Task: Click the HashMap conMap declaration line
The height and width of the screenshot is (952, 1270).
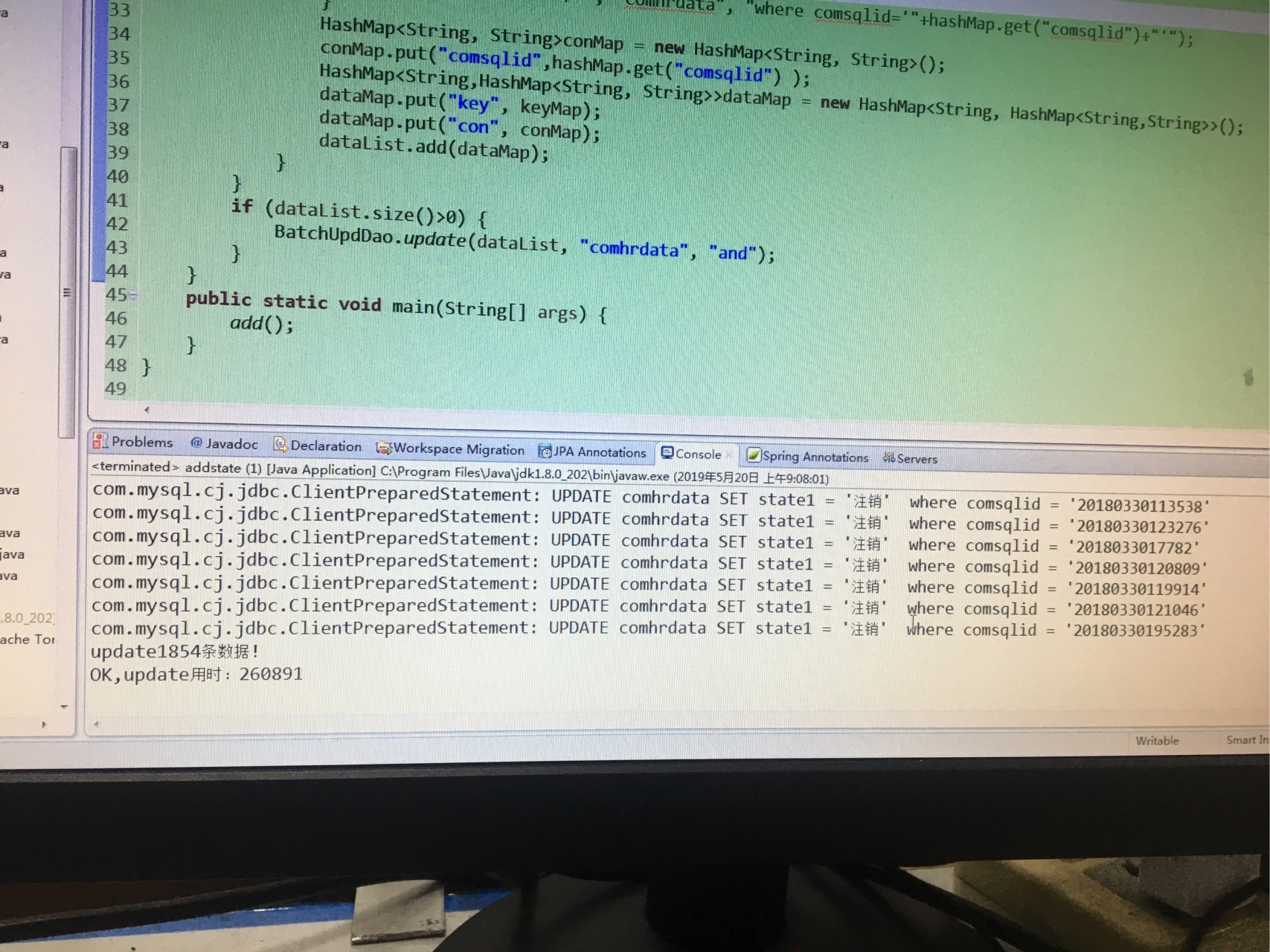Action: 632,44
